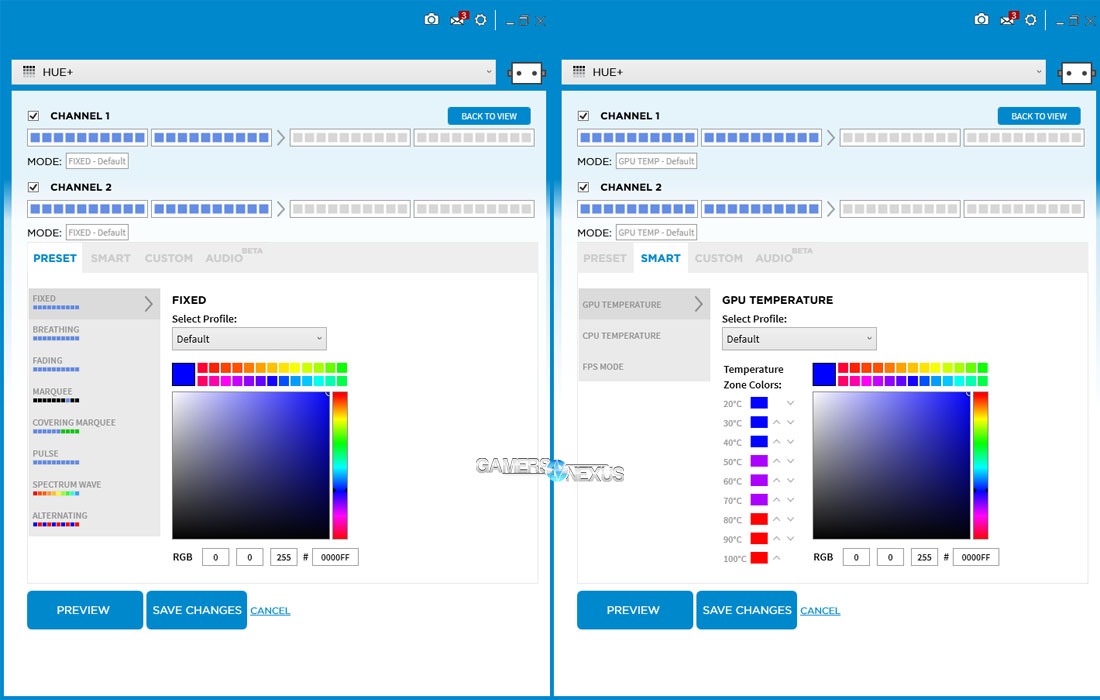Click the down arrow beside the 20°C zone
The image size is (1100, 700).
tap(791, 403)
